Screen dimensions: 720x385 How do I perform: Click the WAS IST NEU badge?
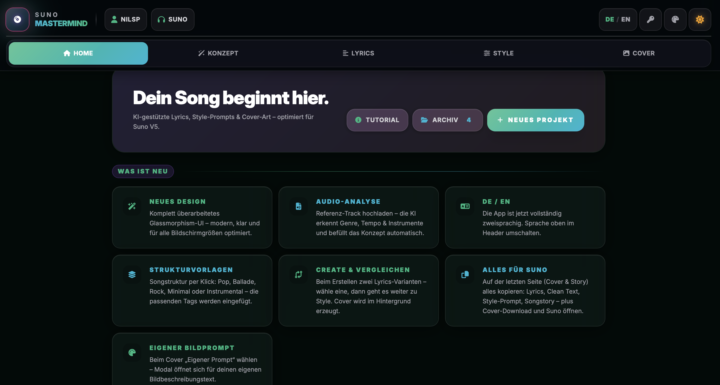(143, 171)
